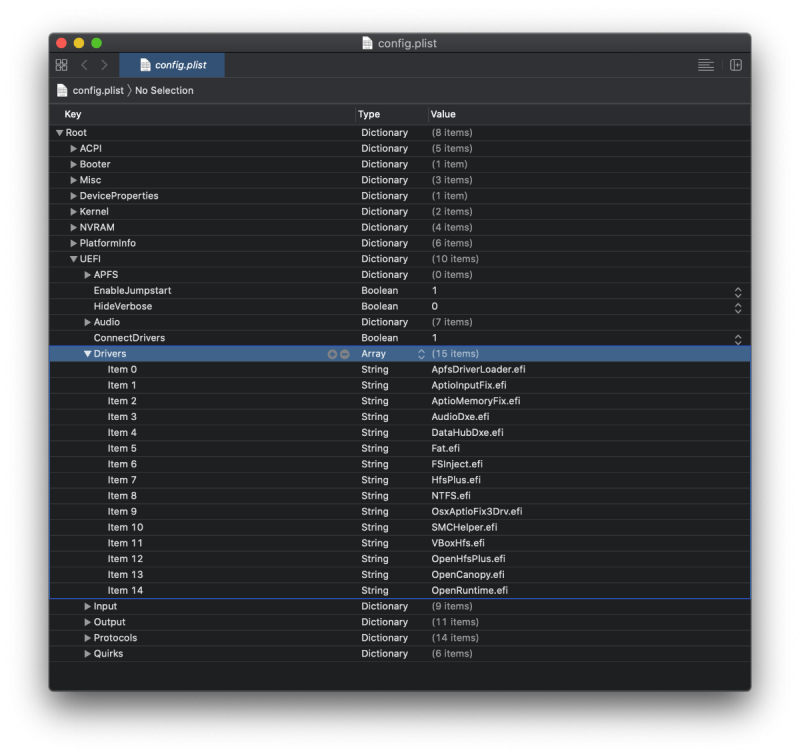The image size is (800, 756).
Task: Toggle the ConnectDrivers boolean value stepper
Action: (x=738, y=339)
